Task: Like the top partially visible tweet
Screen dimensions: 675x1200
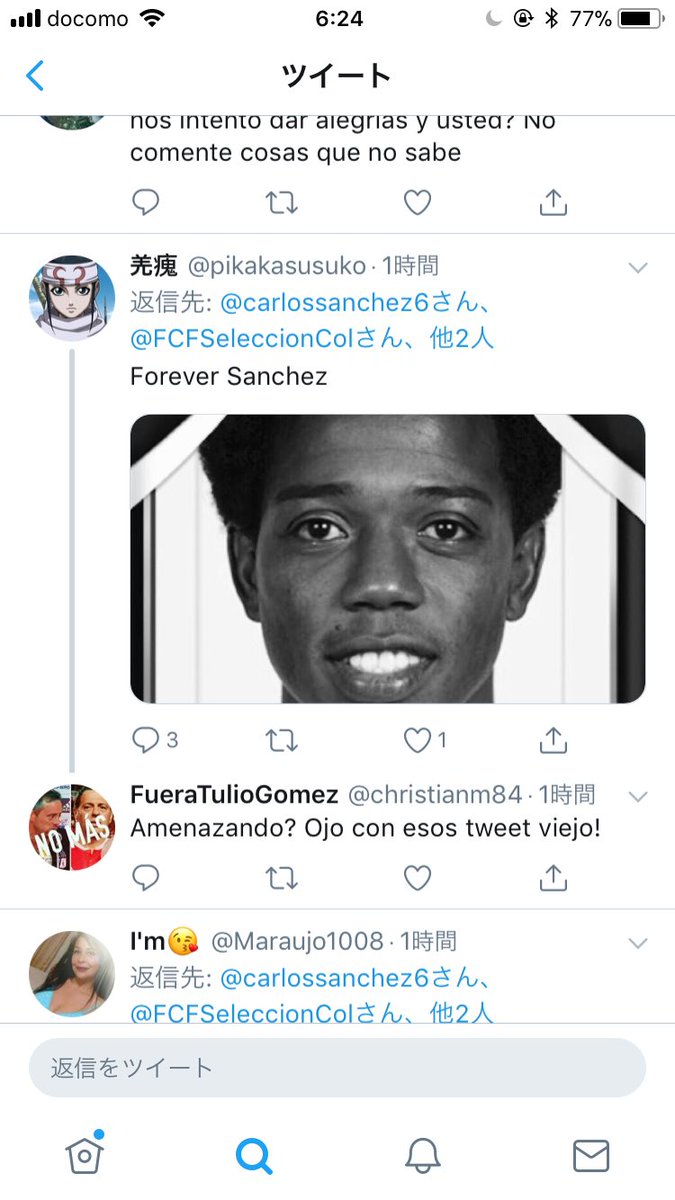Action: click(417, 203)
